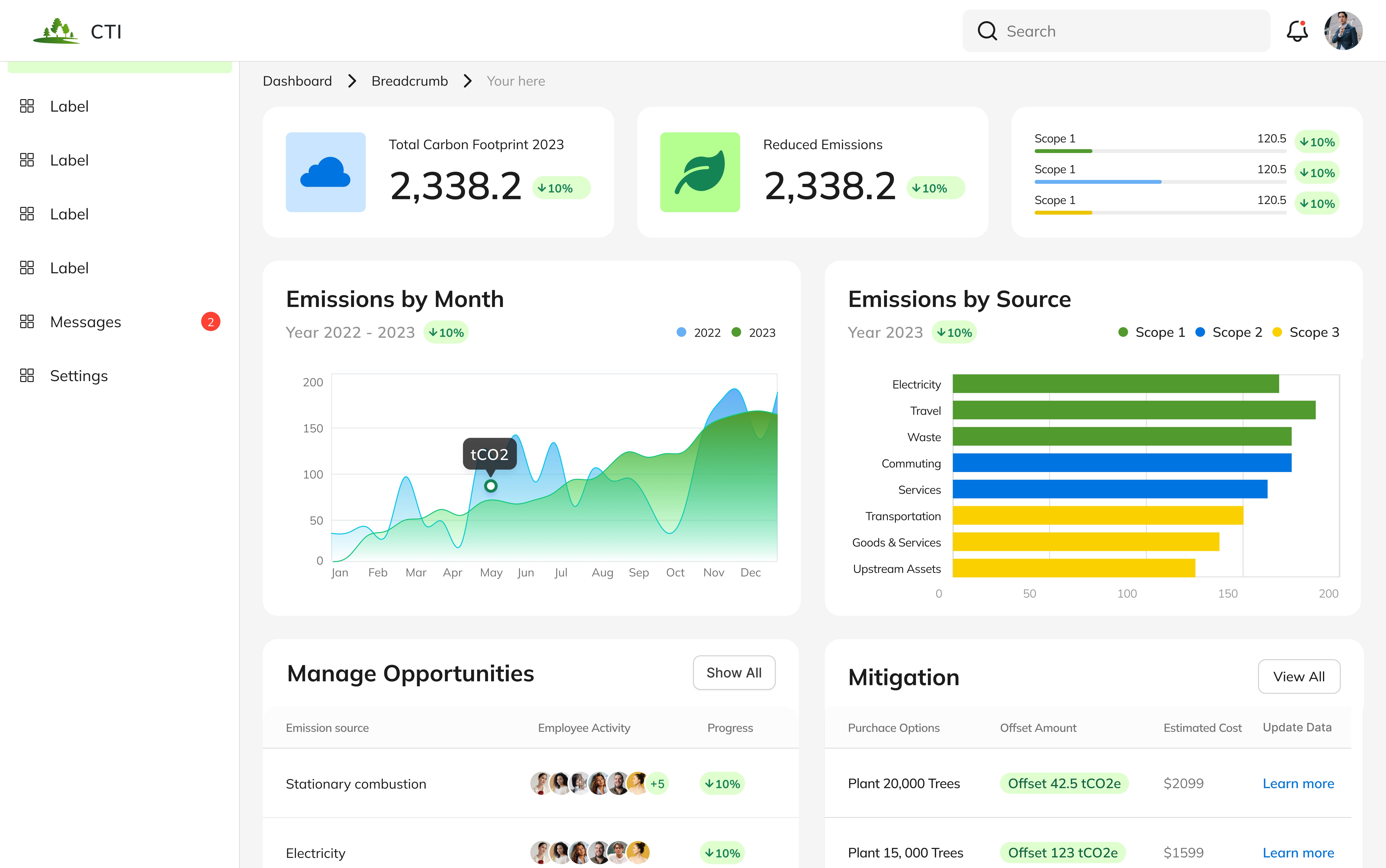Viewport: 1386px width, 868px height.
Task: Click the Purchace Options column header
Action: pyautogui.click(x=894, y=728)
